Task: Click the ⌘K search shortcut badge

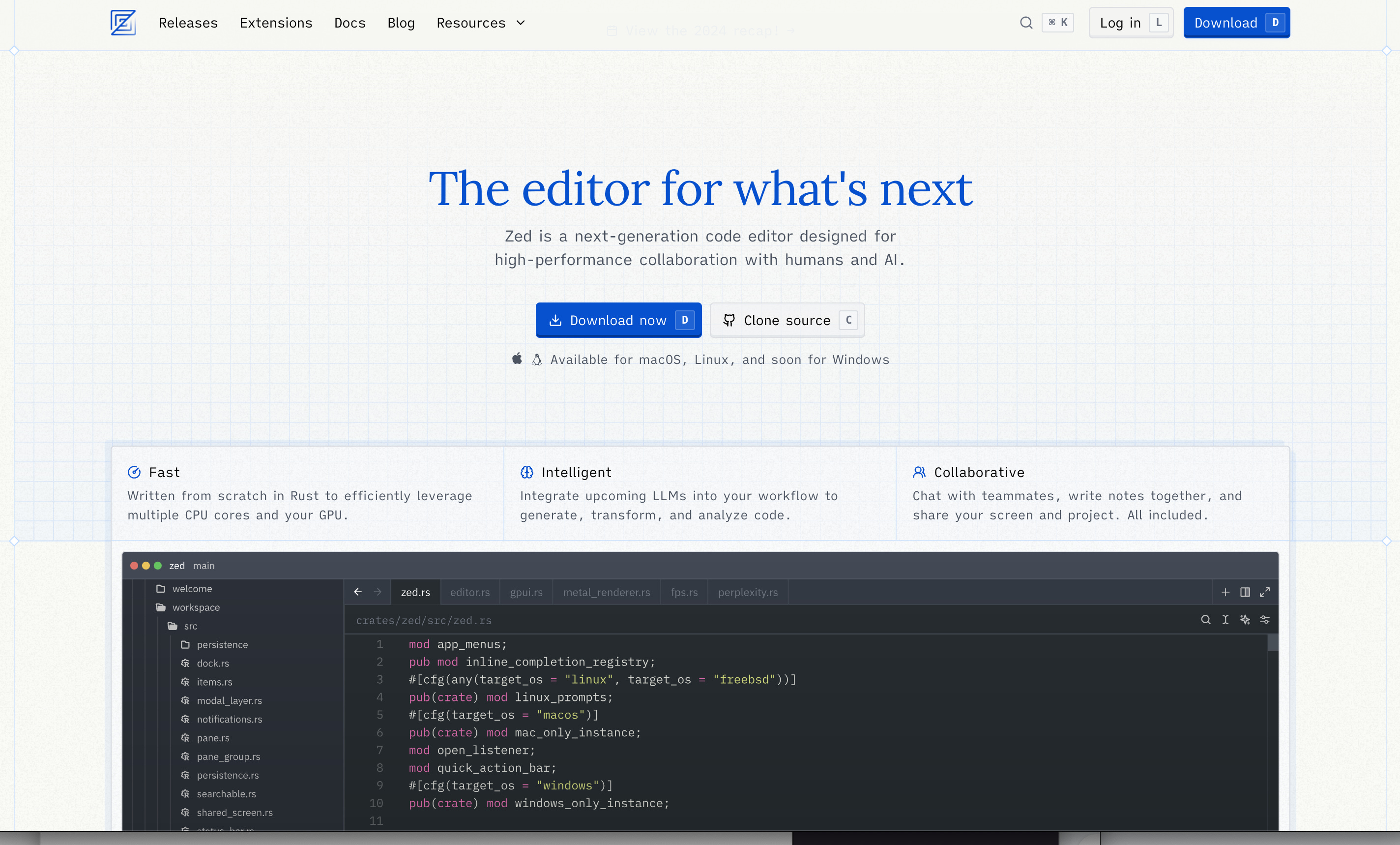Action: tap(1058, 23)
